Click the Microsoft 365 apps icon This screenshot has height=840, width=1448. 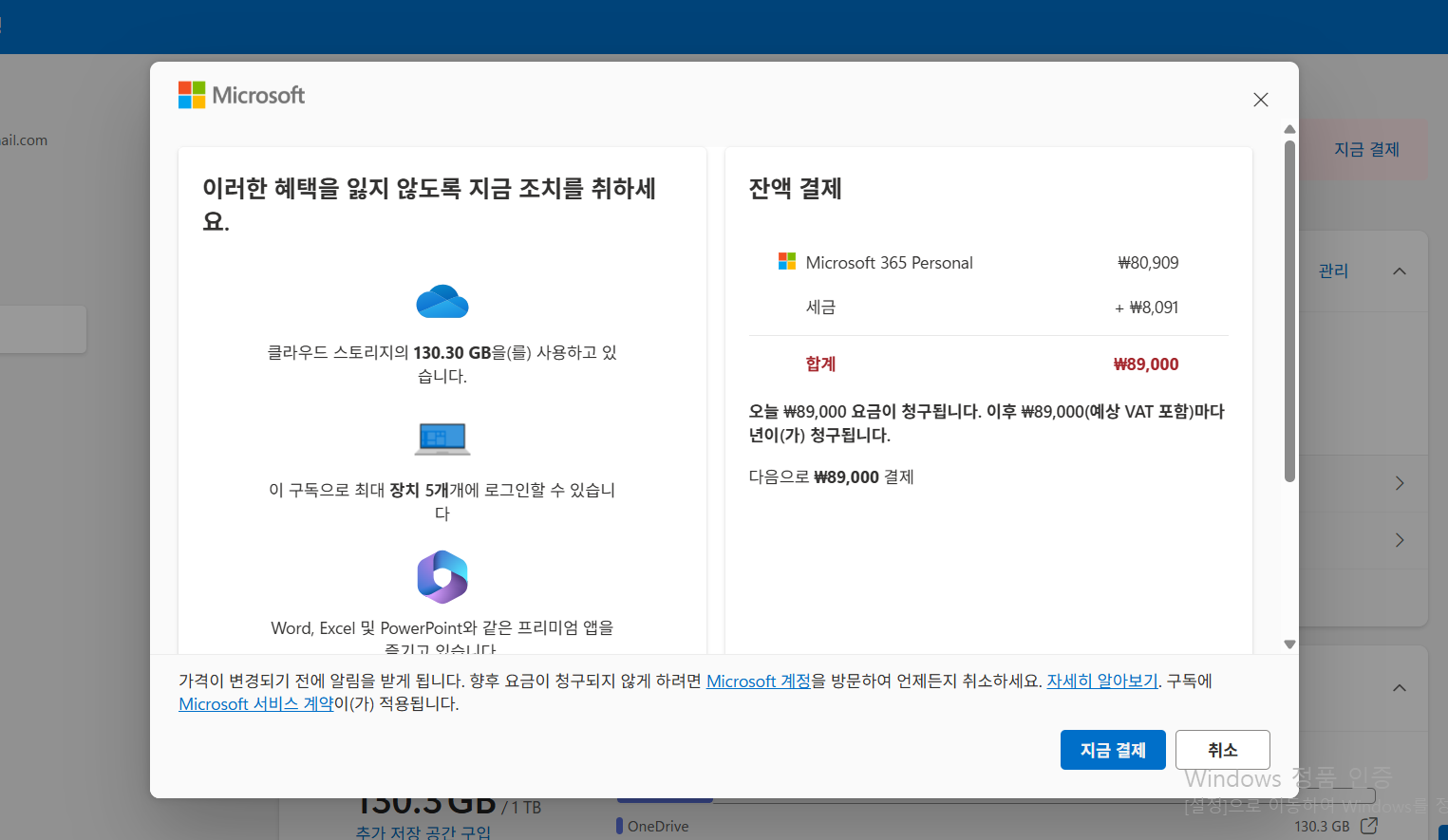click(x=442, y=576)
